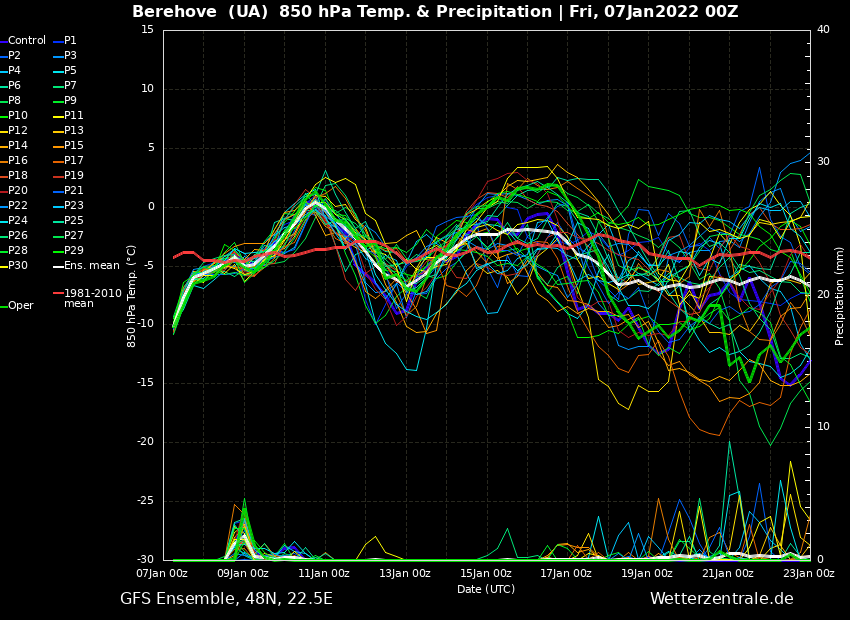Select the 07Jan 00z date tick
Screen dimensions: 850x620
click(x=162, y=573)
